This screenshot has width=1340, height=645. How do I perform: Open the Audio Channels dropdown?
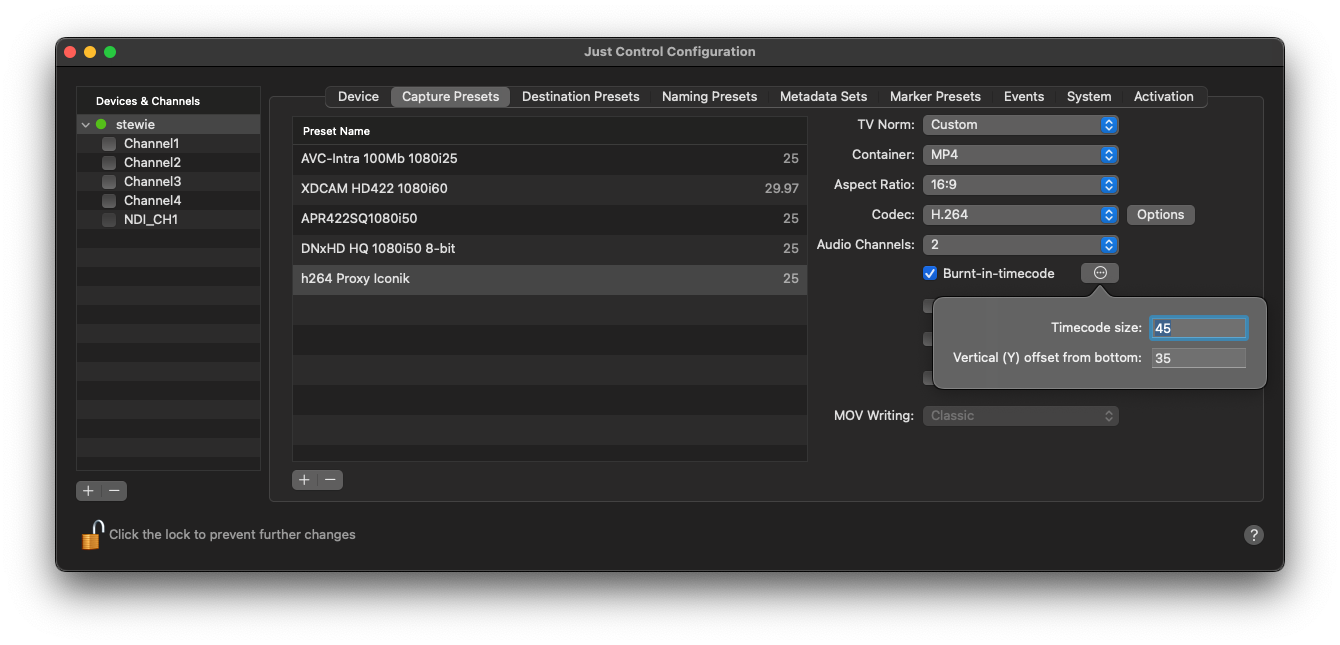[1021, 245]
